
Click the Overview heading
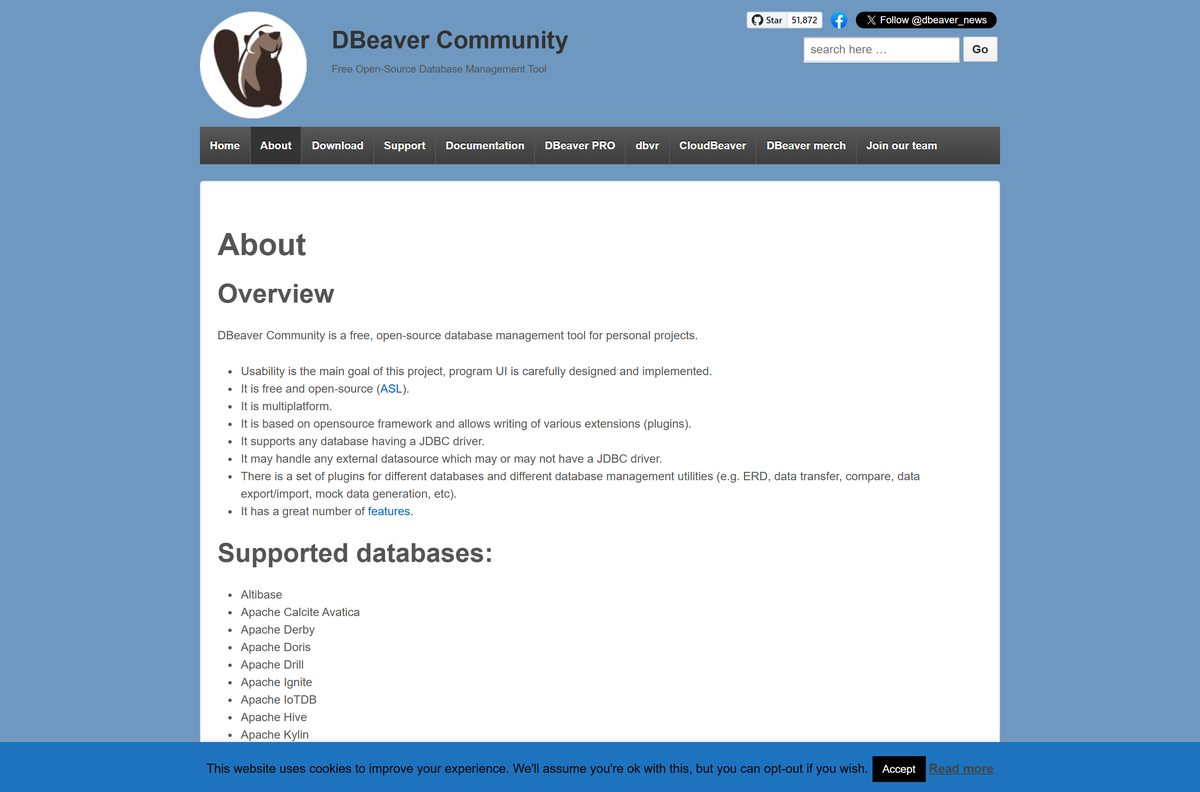point(276,294)
